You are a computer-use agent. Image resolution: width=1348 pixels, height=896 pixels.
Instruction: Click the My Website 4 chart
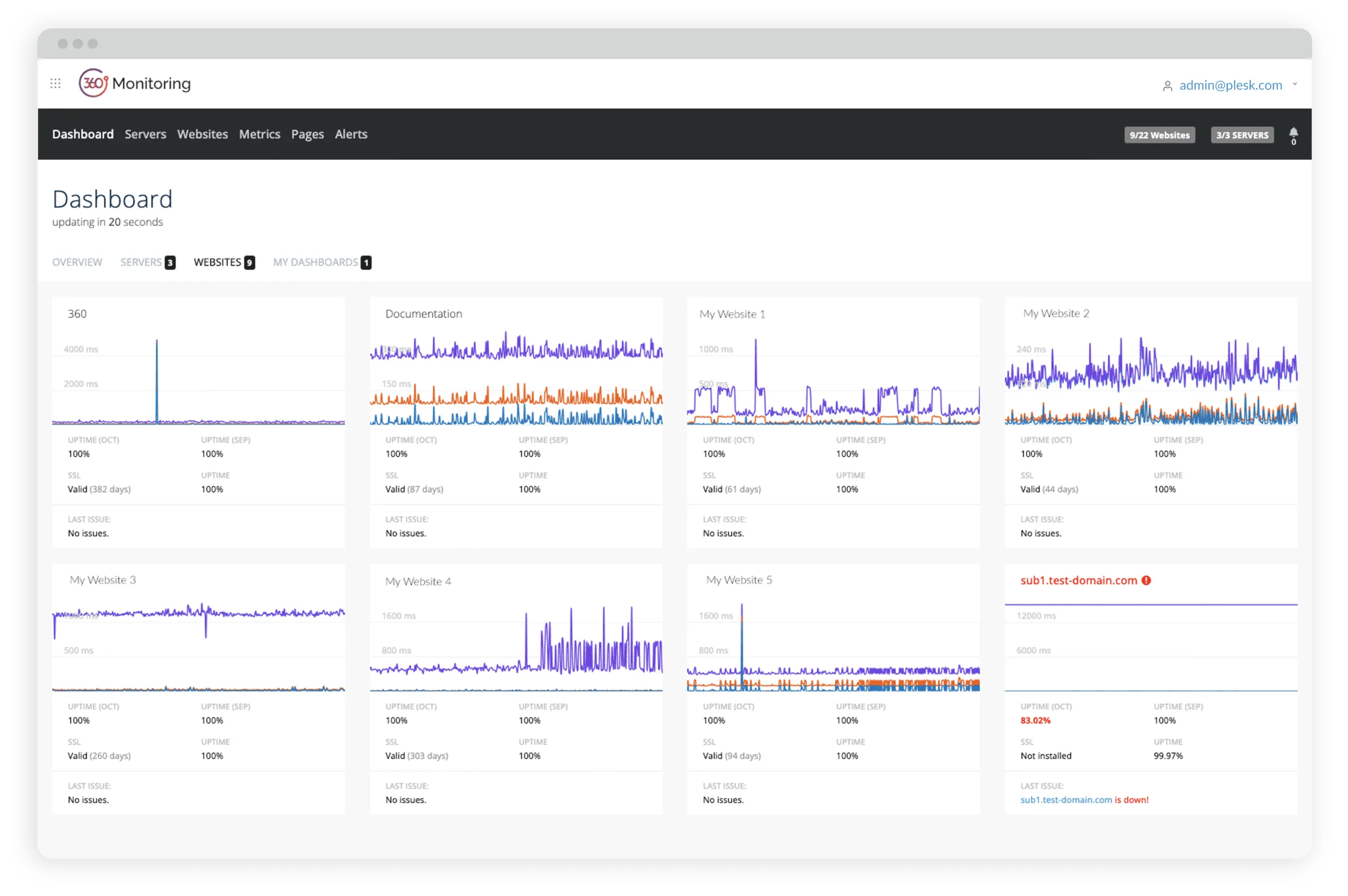point(516,649)
